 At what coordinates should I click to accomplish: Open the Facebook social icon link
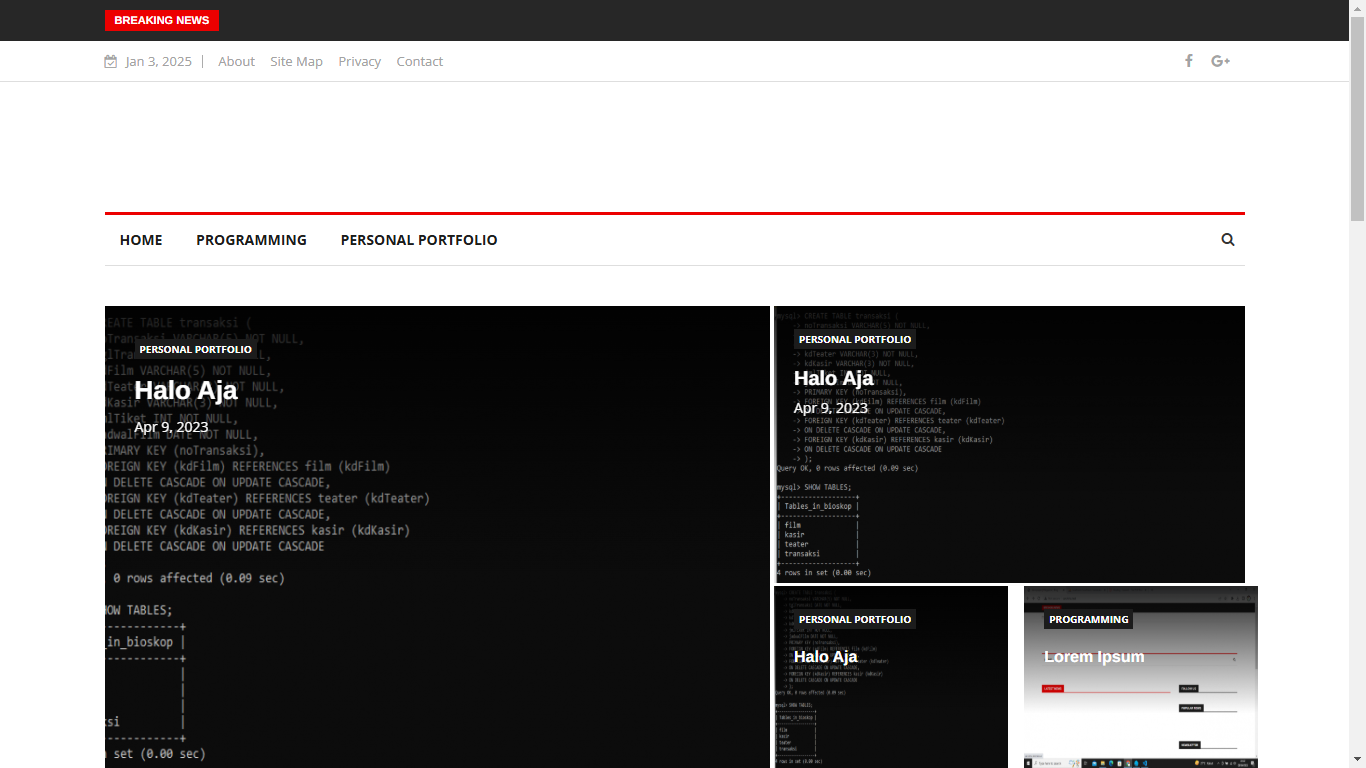1188,61
